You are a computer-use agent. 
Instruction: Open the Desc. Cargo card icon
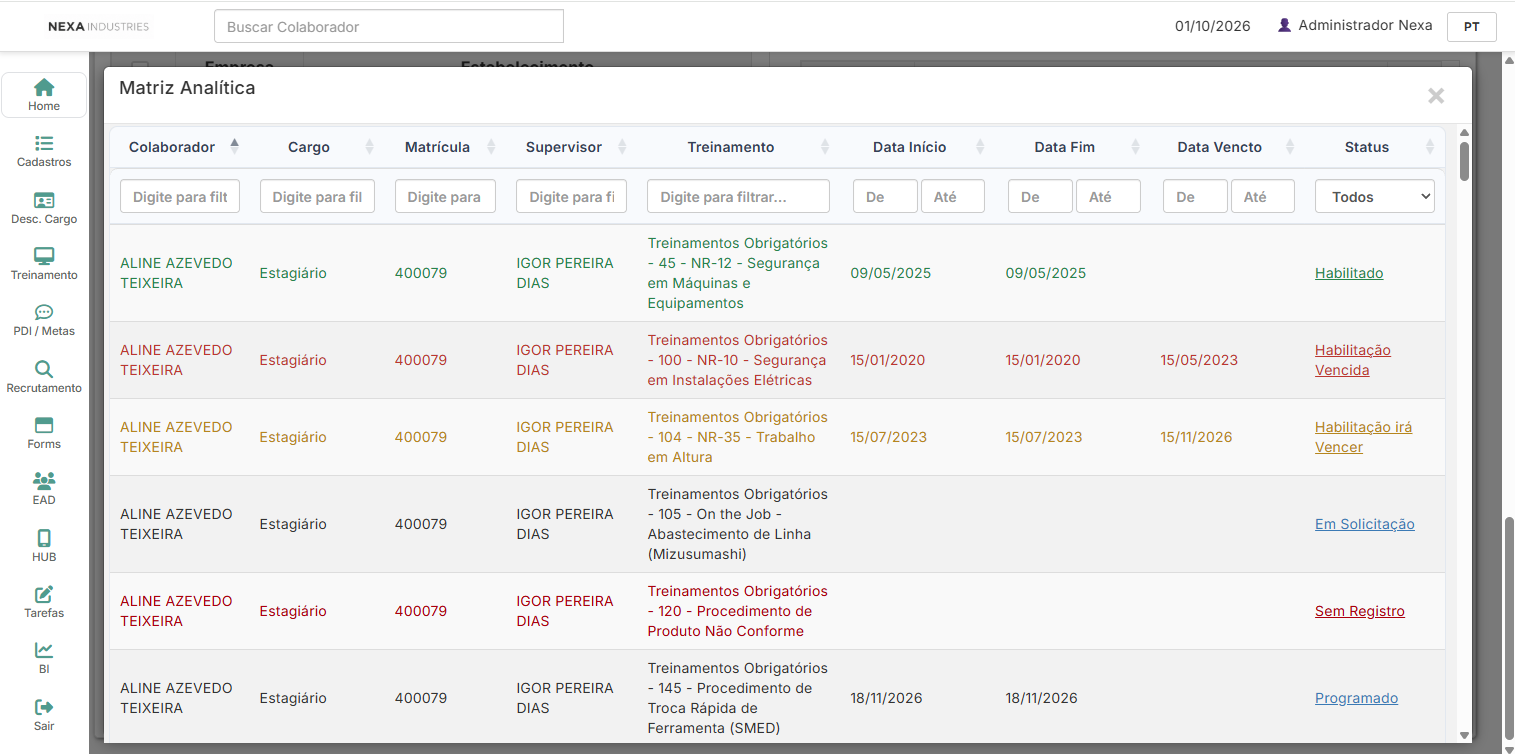pyautogui.click(x=44, y=200)
